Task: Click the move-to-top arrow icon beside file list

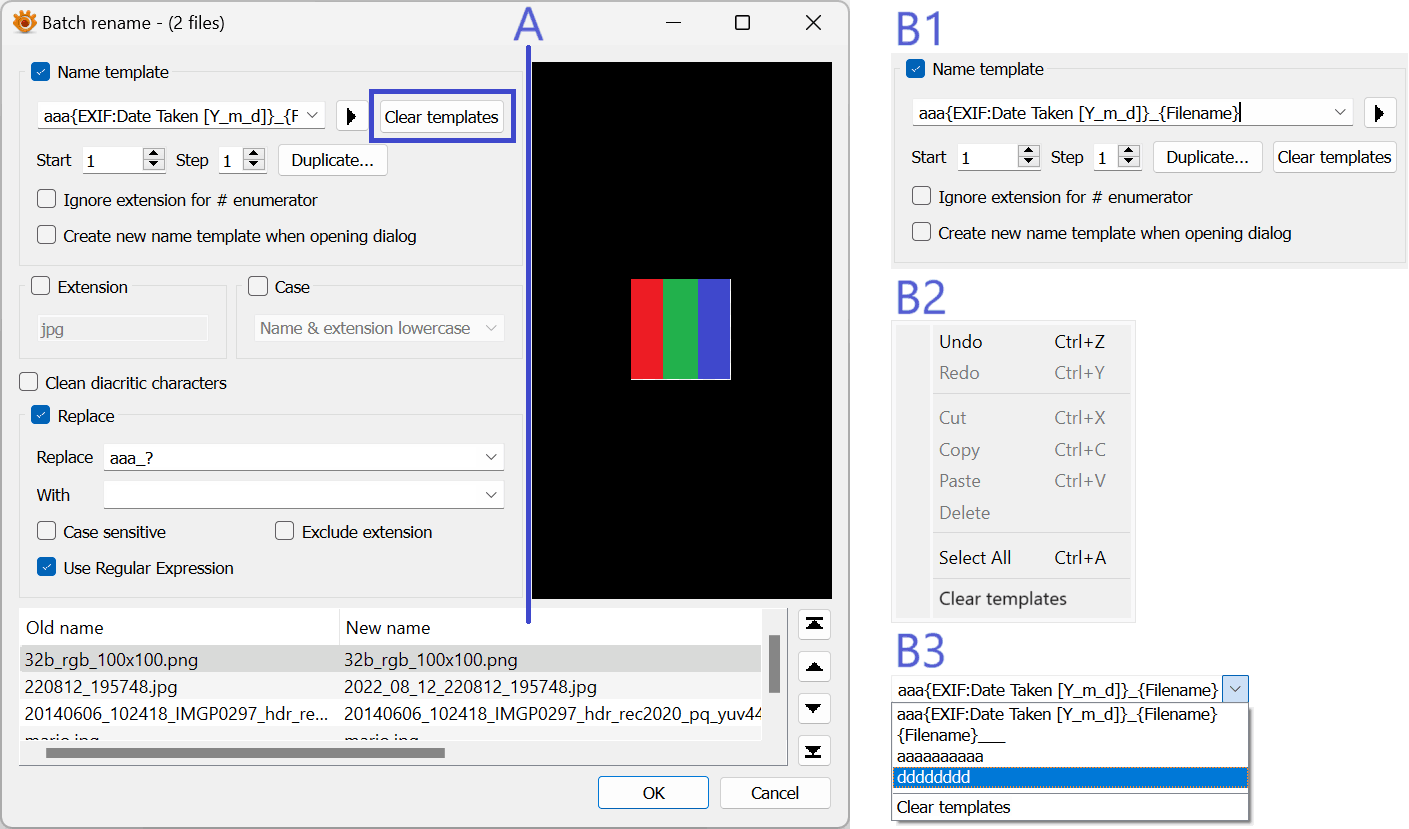Action: [x=815, y=624]
